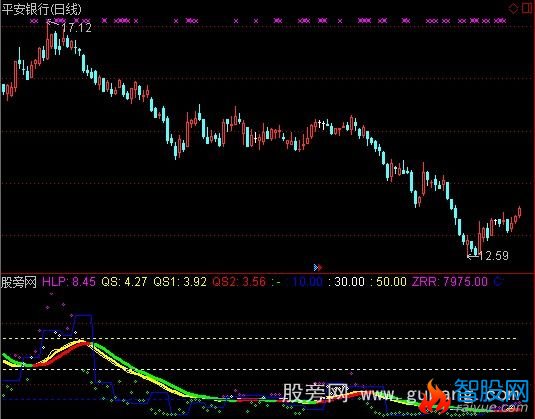Viewport: 535px width, 419px height.
Task: Click the diamond icon at top right
Action: [x=513, y=8]
